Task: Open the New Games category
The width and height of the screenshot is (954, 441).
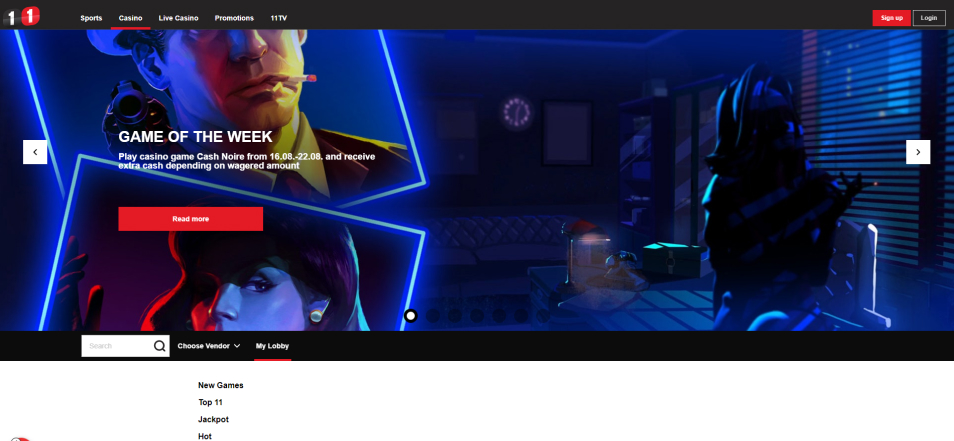Action: tap(221, 386)
